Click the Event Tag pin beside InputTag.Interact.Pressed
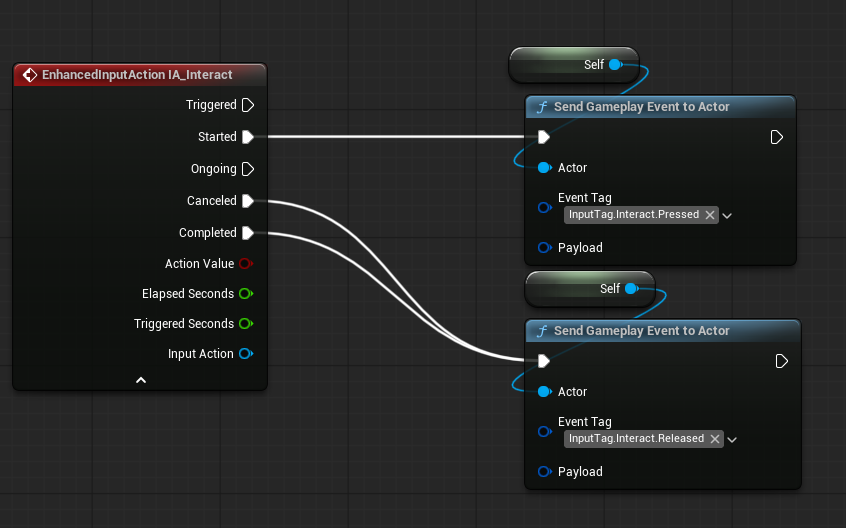846x528 pixels. pos(544,208)
